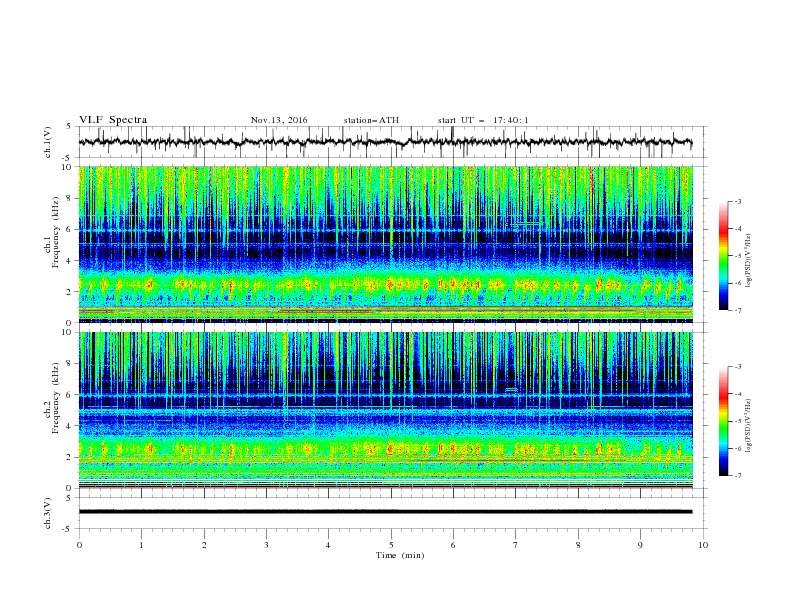Image resolution: width=792 pixels, height=612 pixels.
Task: Click the ch.2 'Frequency (kHz)' axis label
Action: [x=55, y=398]
